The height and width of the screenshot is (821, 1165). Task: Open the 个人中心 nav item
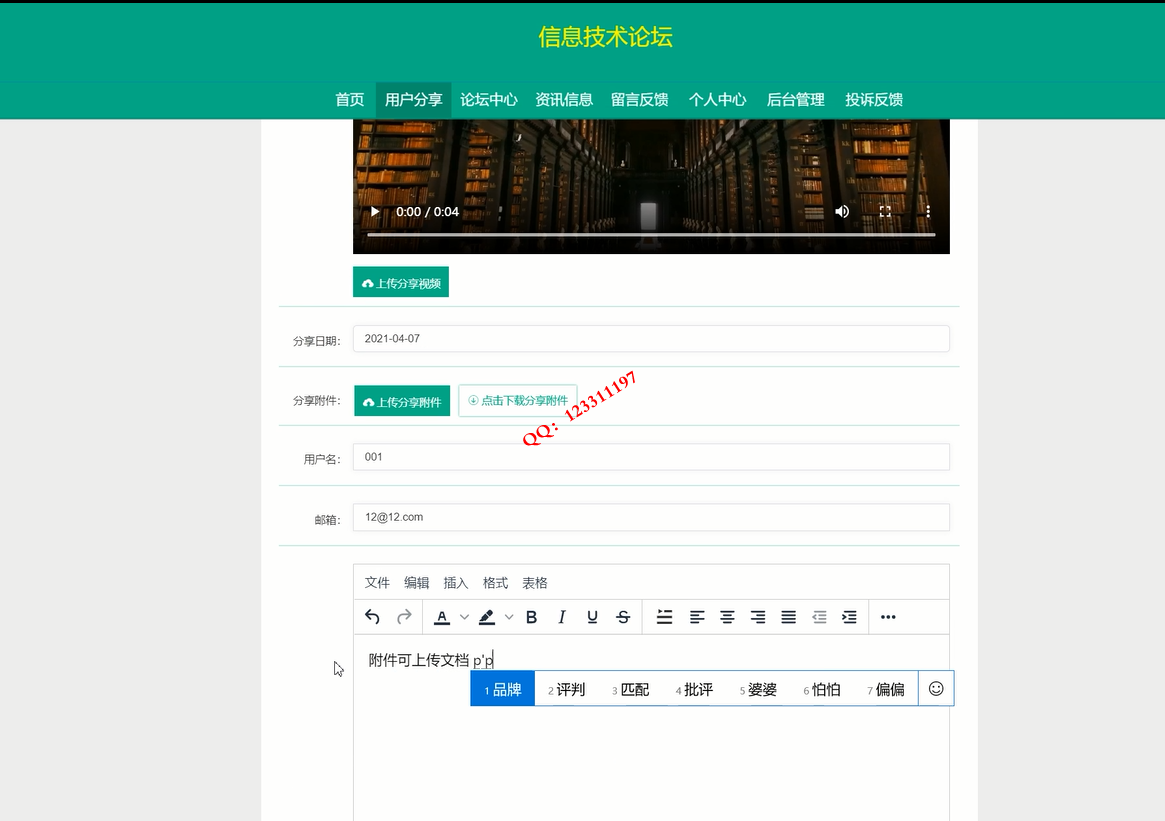(718, 100)
